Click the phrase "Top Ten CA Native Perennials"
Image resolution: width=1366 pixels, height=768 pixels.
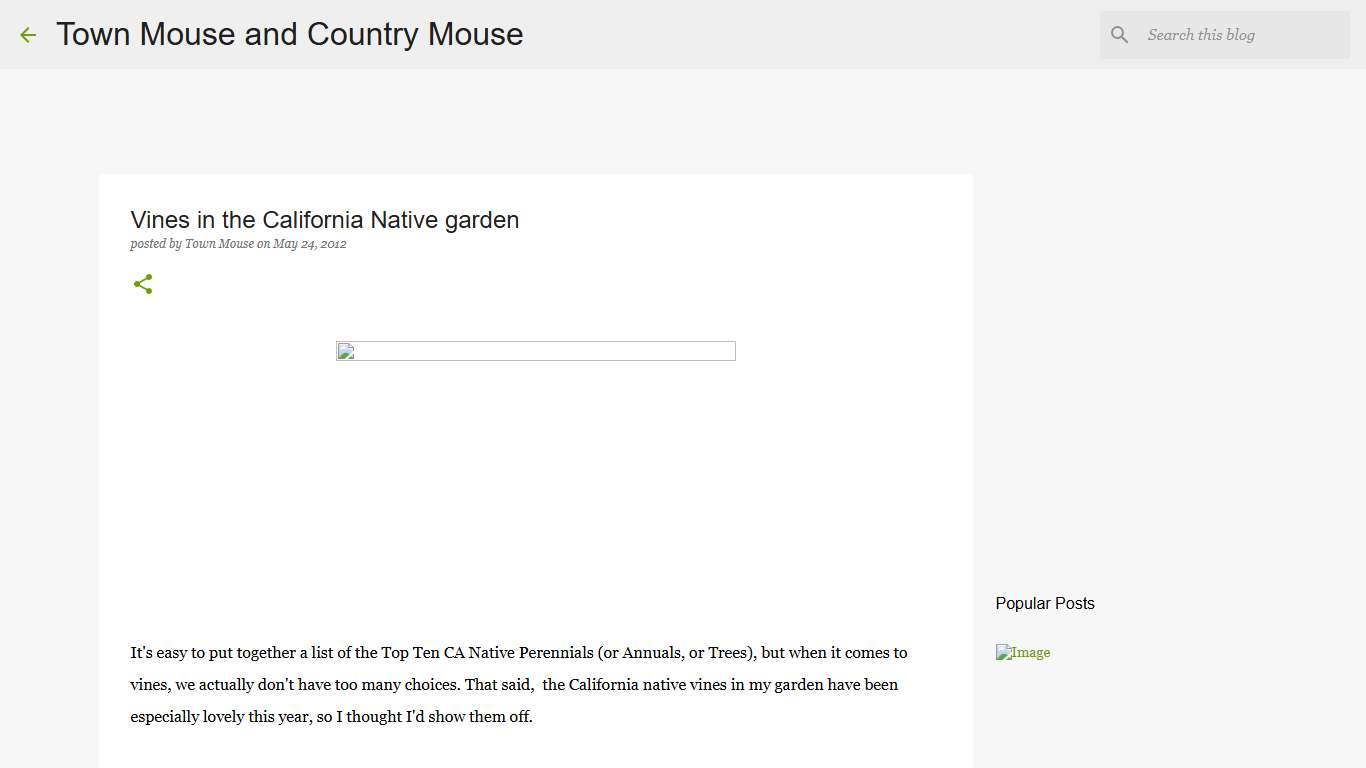(487, 653)
